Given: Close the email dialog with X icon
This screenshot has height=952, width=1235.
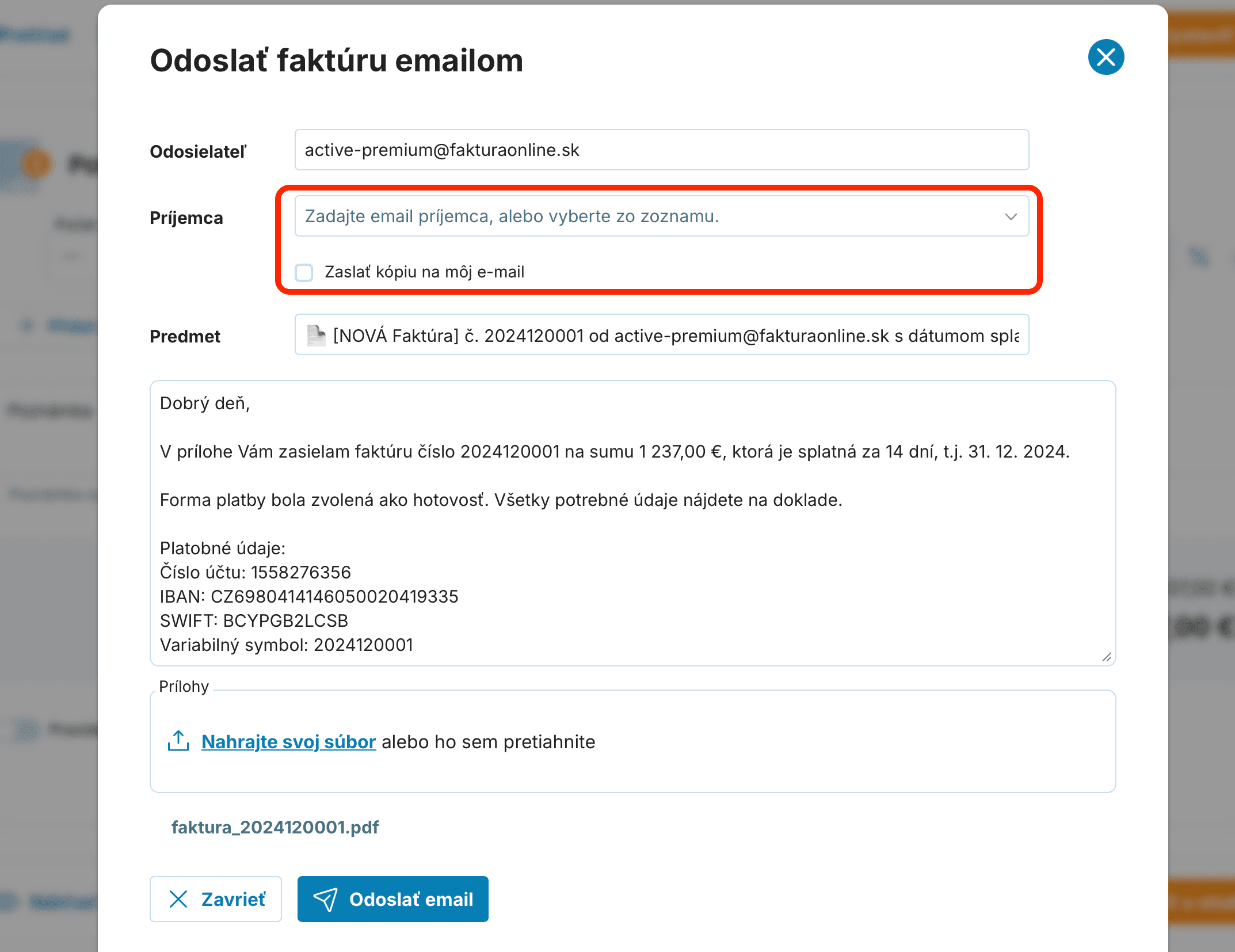Looking at the screenshot, I should [1106, 58].
